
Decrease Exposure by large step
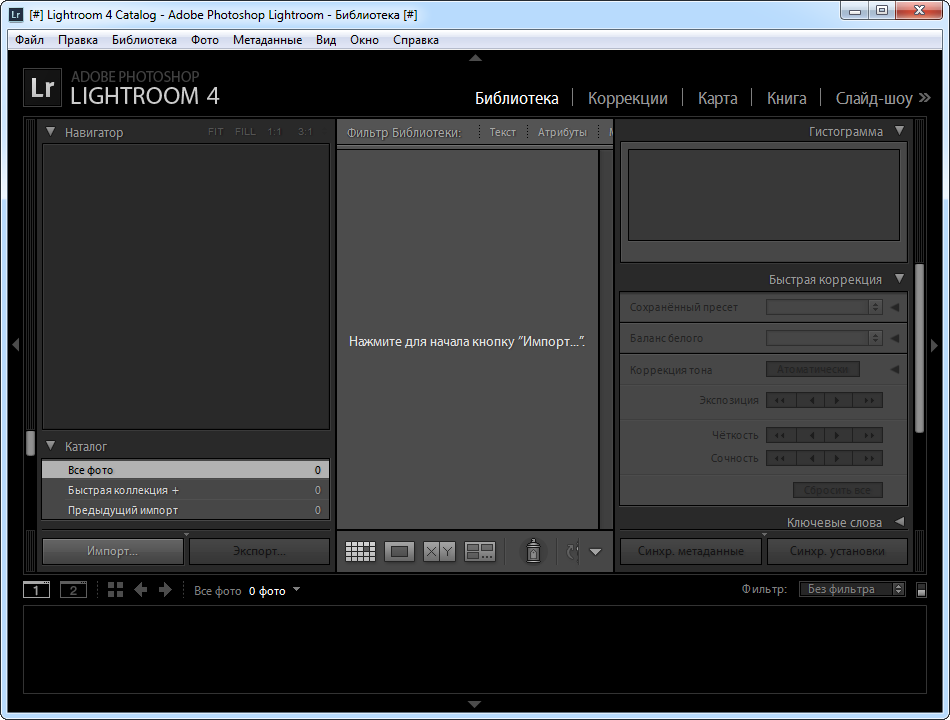780,401
